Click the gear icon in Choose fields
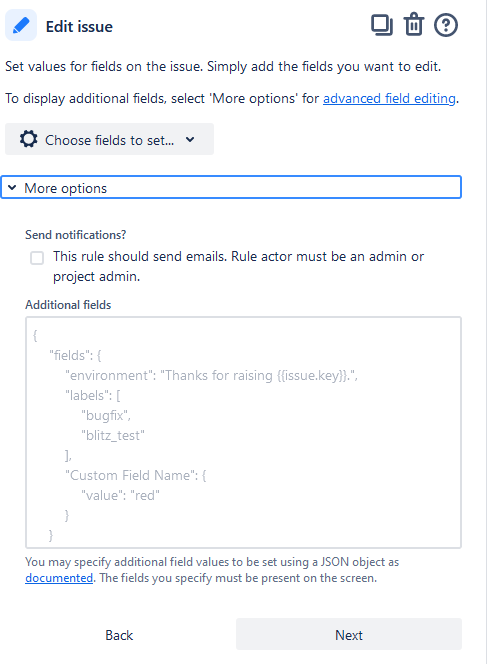 pyautogui.click(x=28, y=139)
